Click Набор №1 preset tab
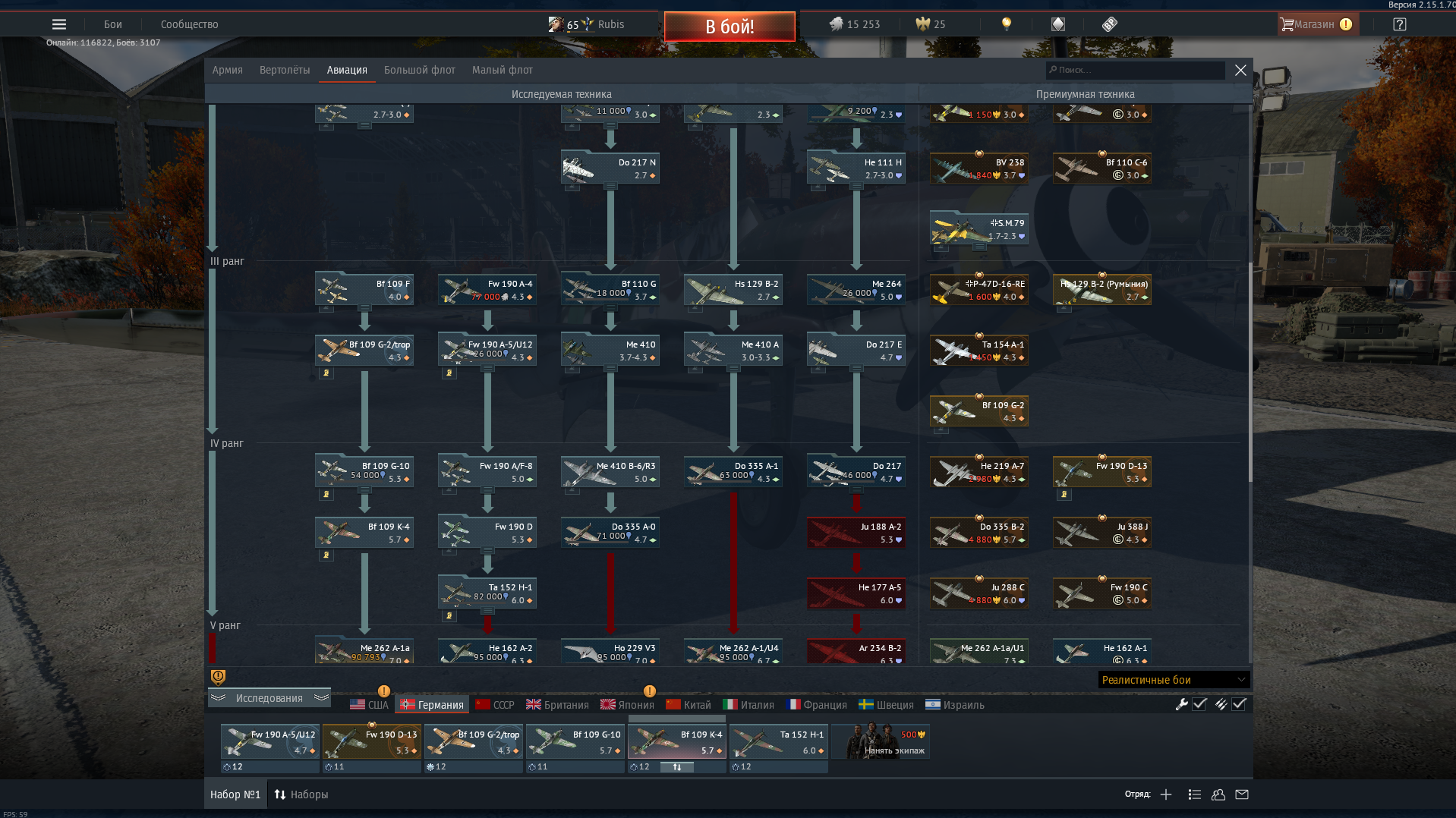The width and height of the screenshot is (1456, 818). click(x=235, y=794)
